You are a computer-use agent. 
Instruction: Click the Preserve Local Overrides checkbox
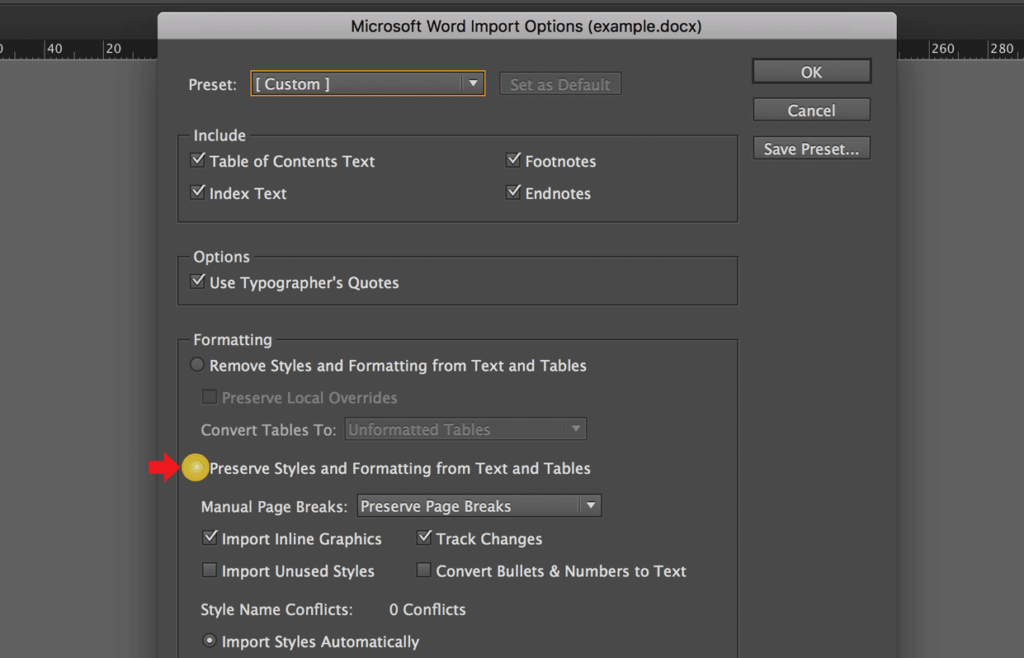pos(209,396)
